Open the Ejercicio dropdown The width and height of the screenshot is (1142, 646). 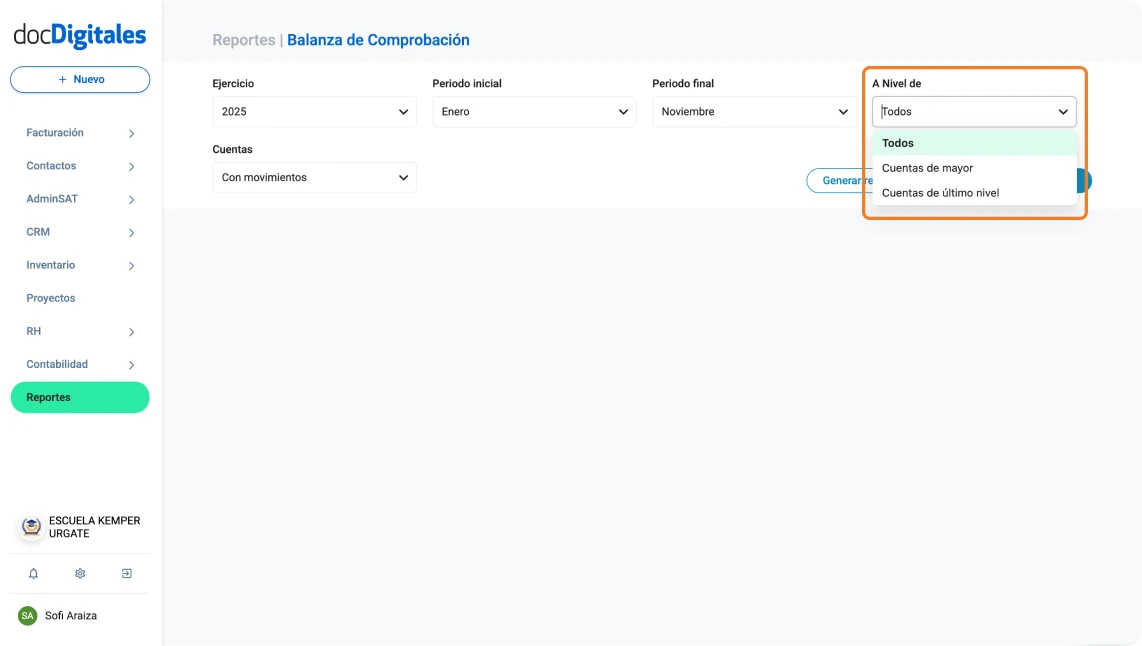coord(314,111)
